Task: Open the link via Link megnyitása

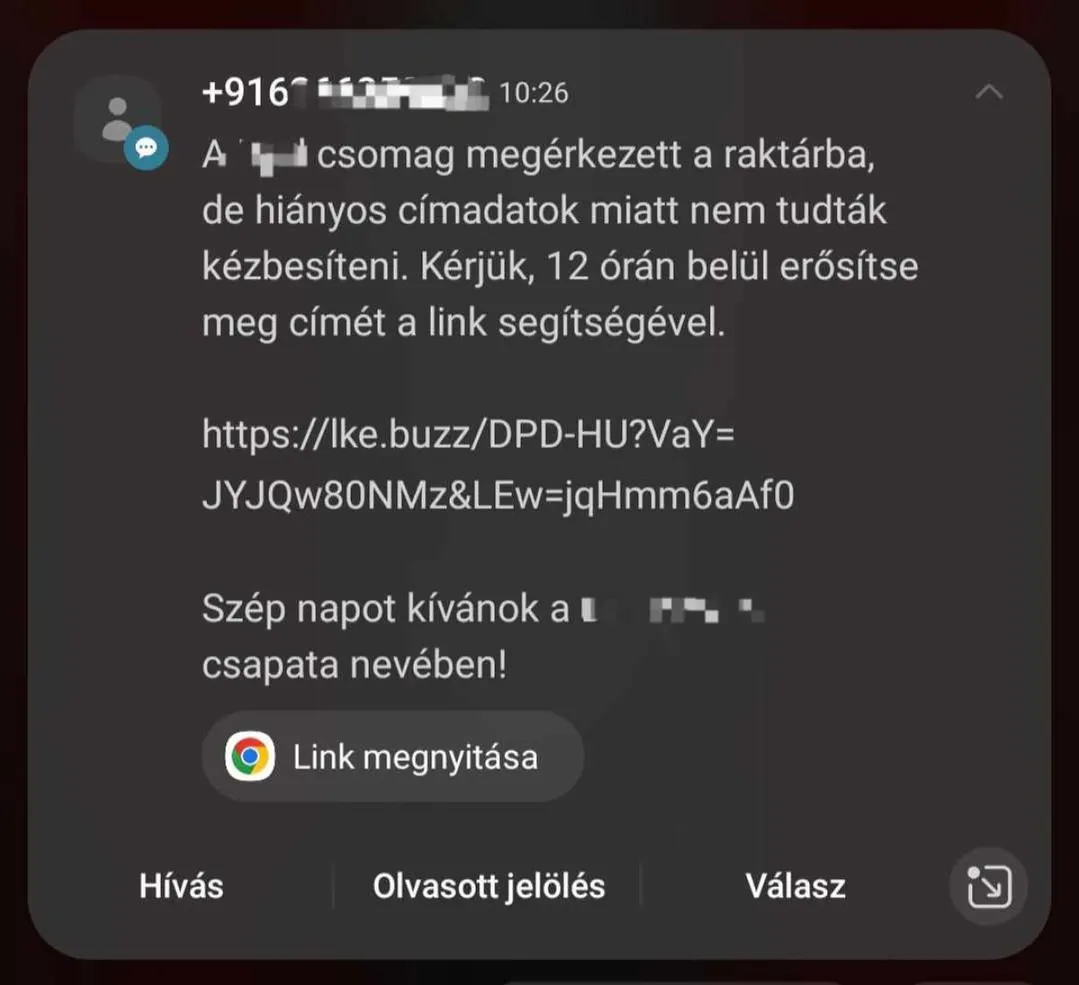Action: [393, 756]
